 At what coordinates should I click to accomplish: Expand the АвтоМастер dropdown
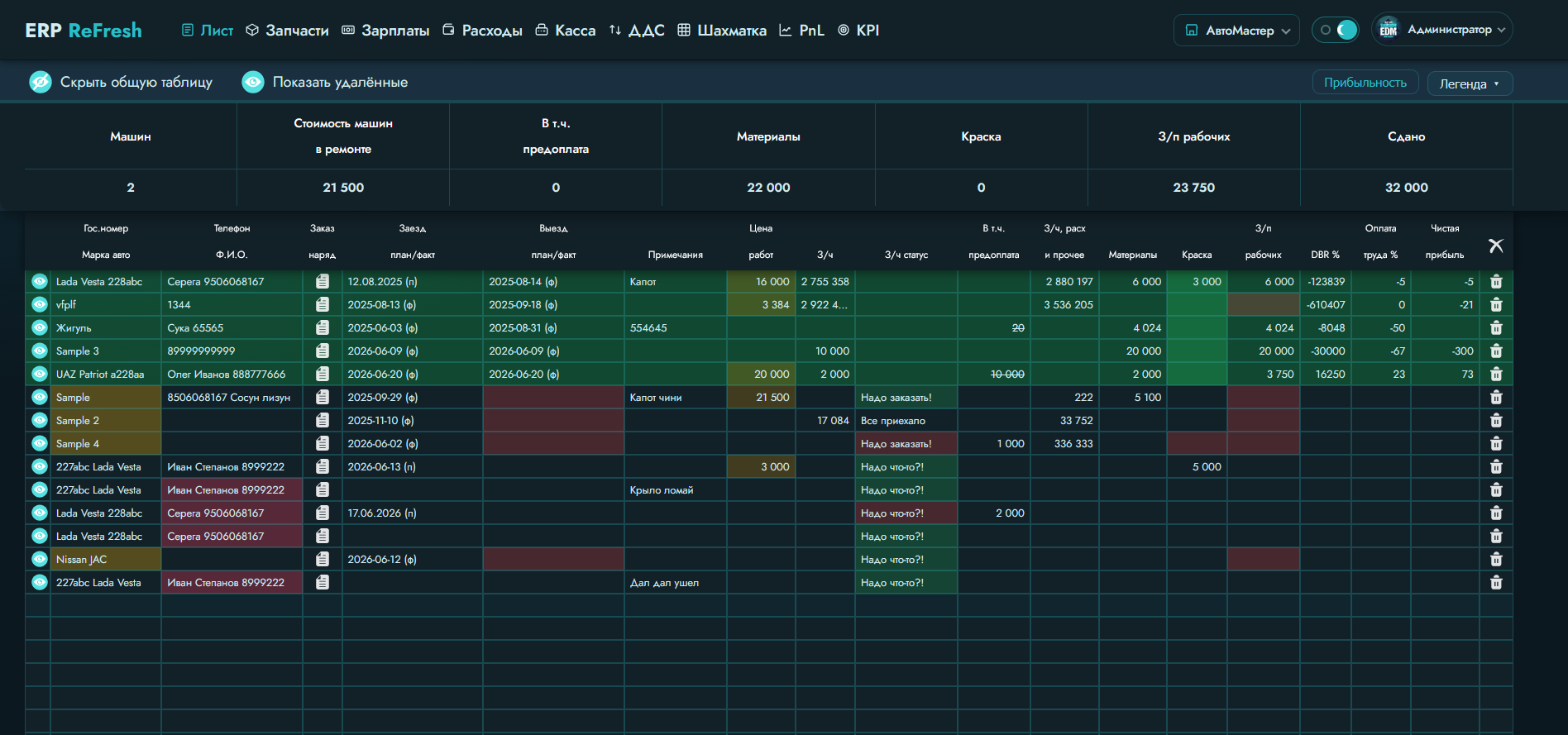(x=1236, y=31)
